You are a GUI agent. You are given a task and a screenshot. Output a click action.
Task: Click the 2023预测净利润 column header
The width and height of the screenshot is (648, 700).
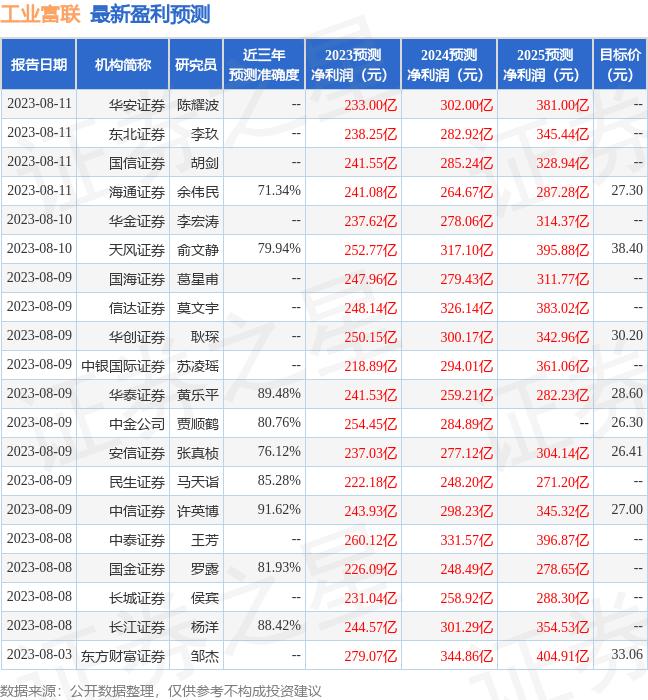(353, 65)
